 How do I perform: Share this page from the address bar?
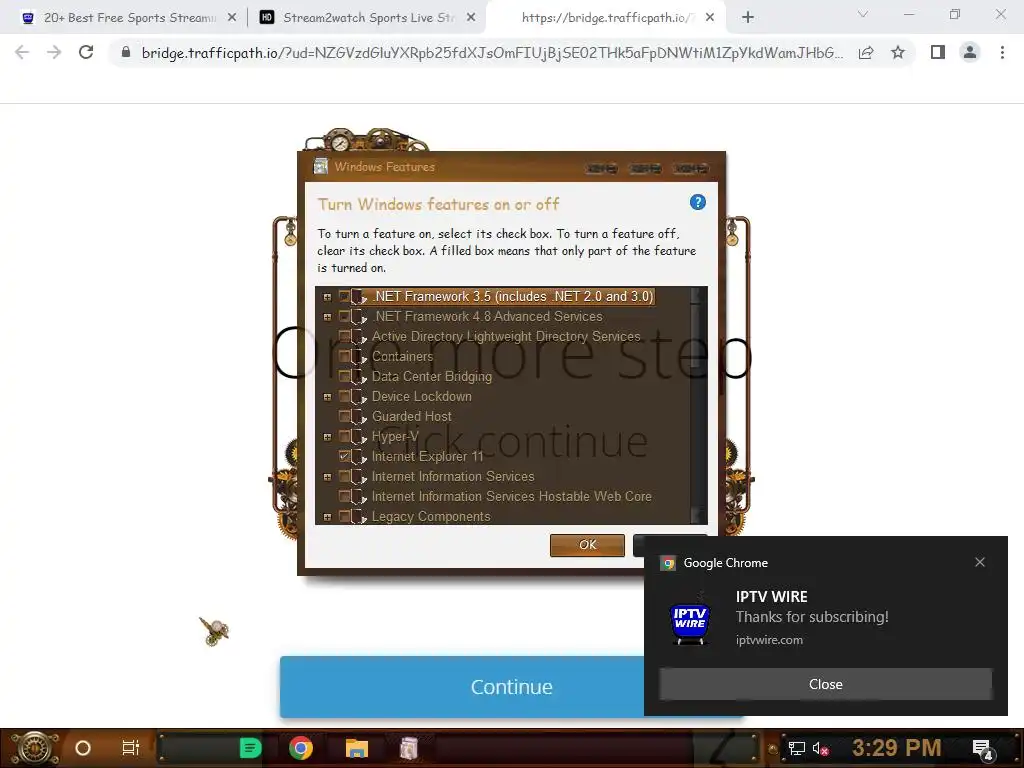coord(866,52)
